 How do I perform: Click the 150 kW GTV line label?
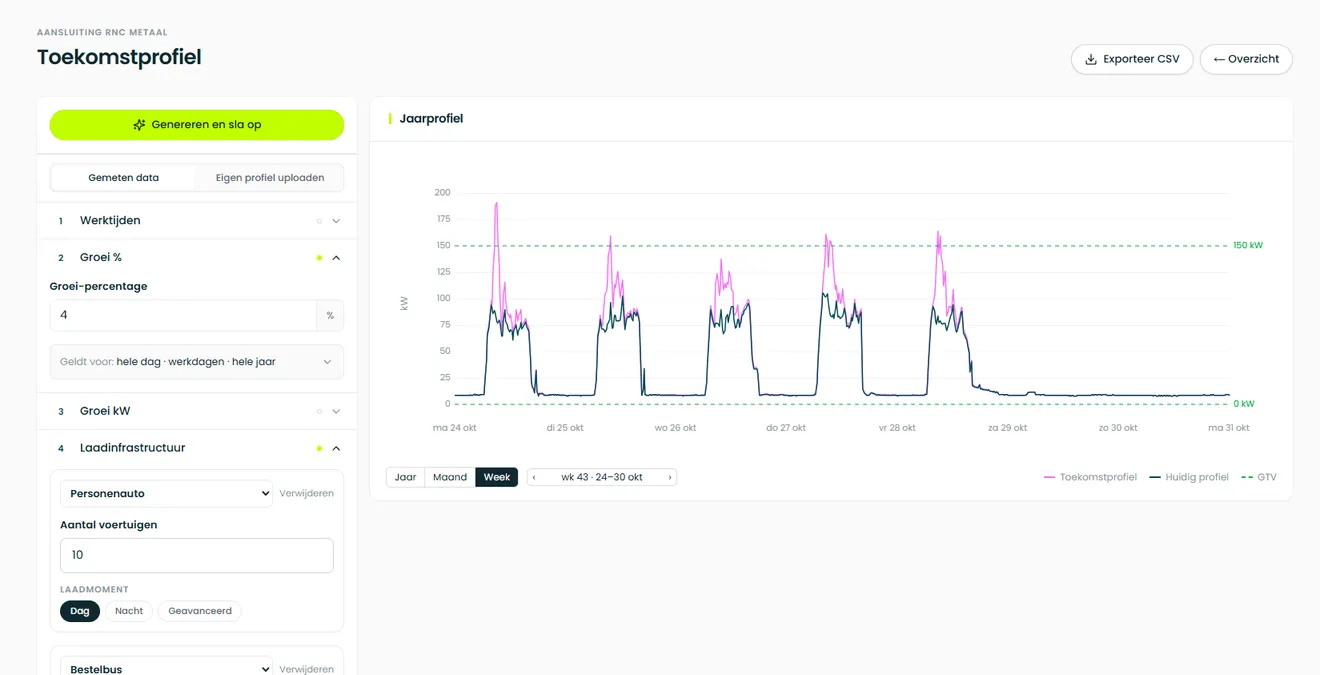pos(1248,245)
